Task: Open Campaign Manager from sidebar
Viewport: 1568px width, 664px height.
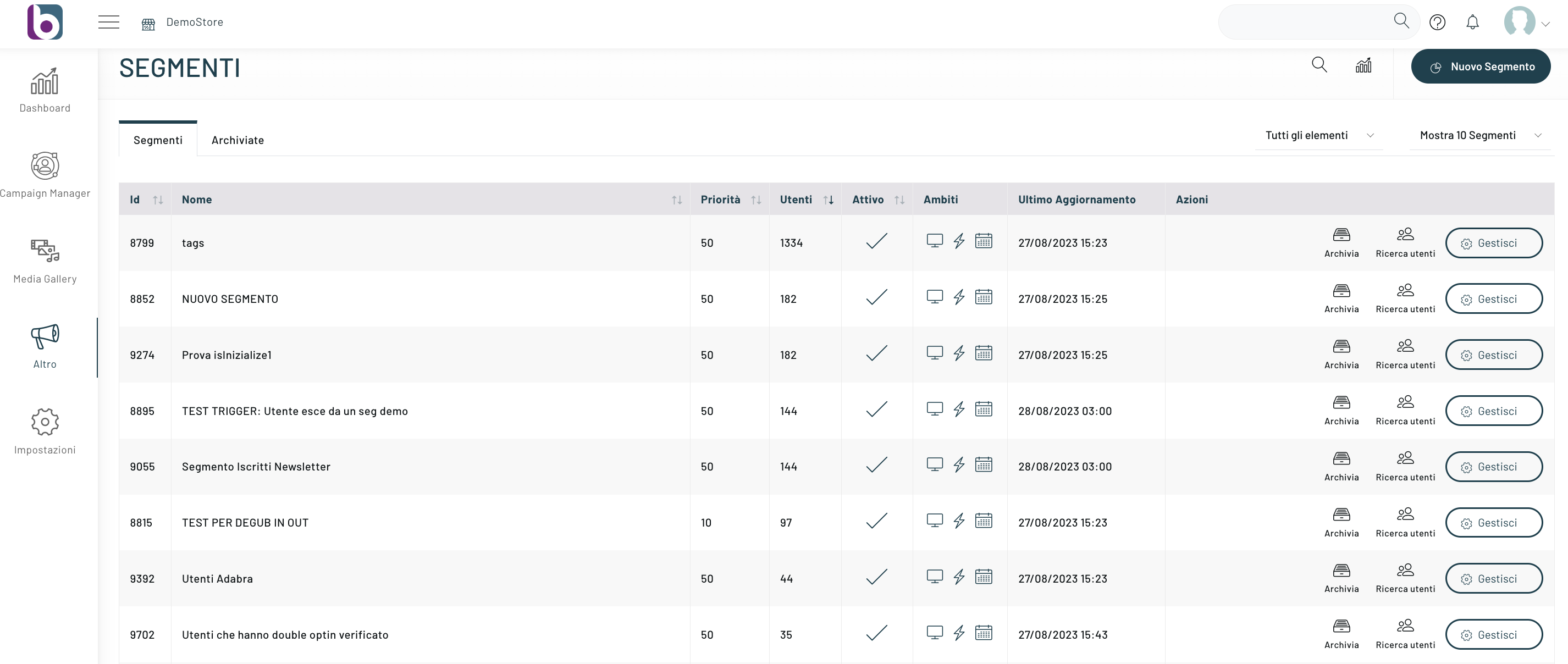Action: [45, 175]
